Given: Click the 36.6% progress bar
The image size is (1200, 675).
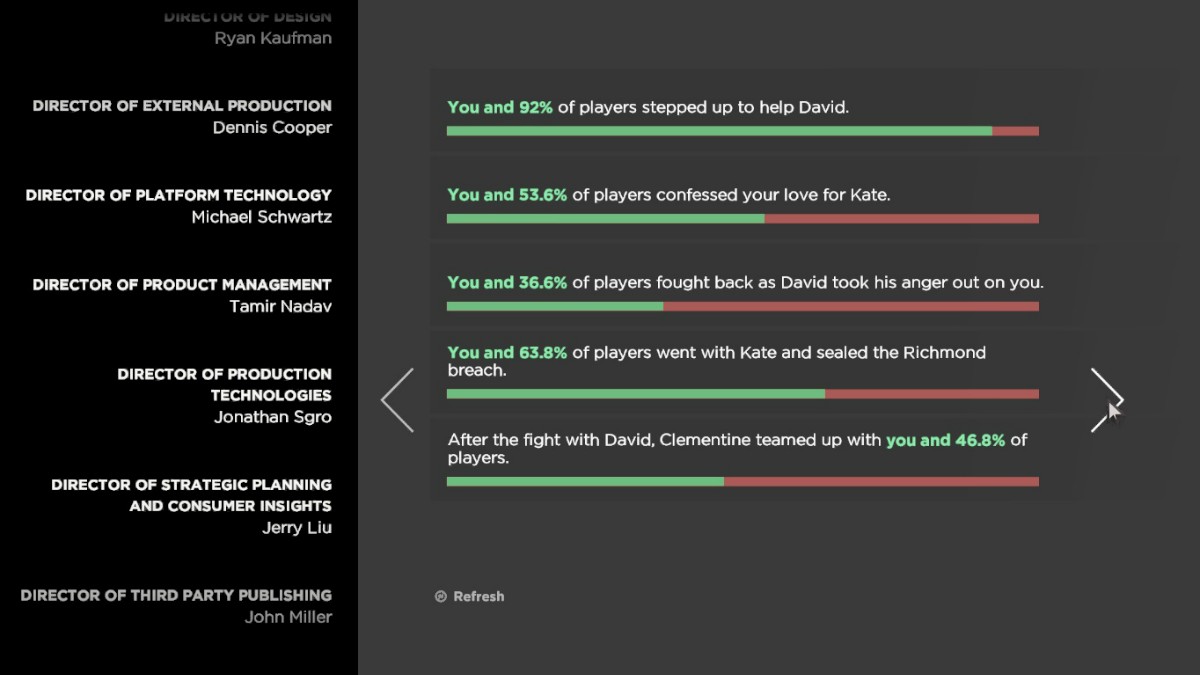Looking at the screenshot, I should [742, 307].
